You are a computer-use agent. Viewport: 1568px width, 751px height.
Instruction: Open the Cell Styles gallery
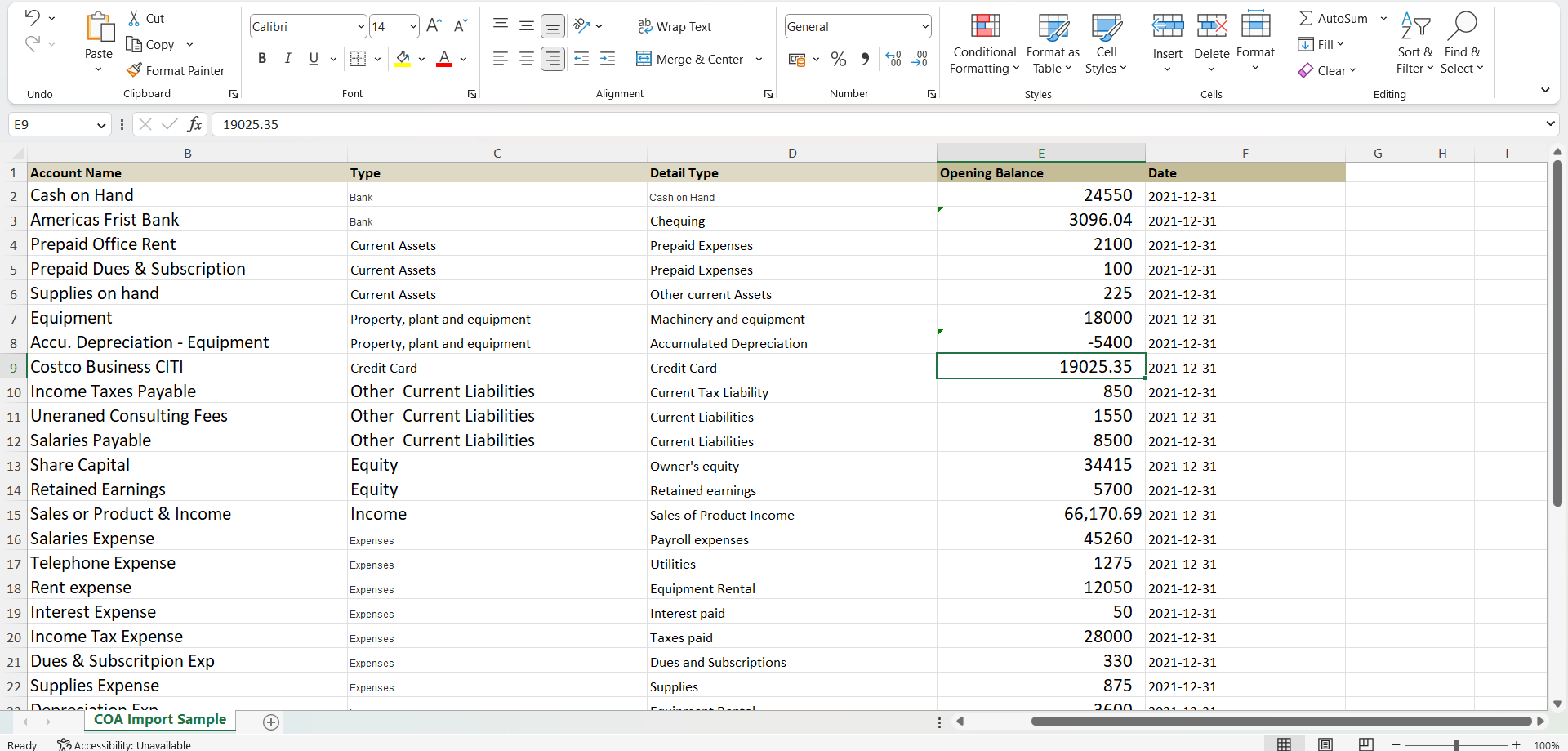(1106, 43)
